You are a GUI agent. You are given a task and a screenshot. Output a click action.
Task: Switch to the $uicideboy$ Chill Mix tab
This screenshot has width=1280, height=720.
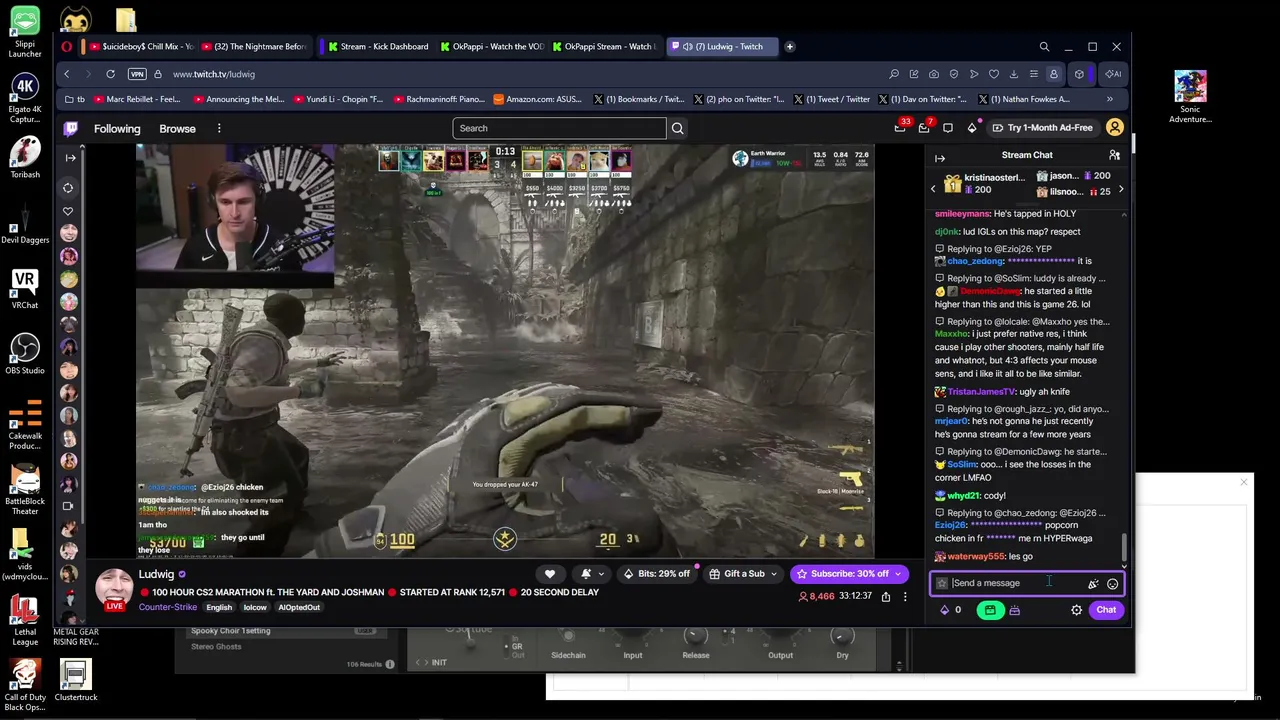point(142,46)
